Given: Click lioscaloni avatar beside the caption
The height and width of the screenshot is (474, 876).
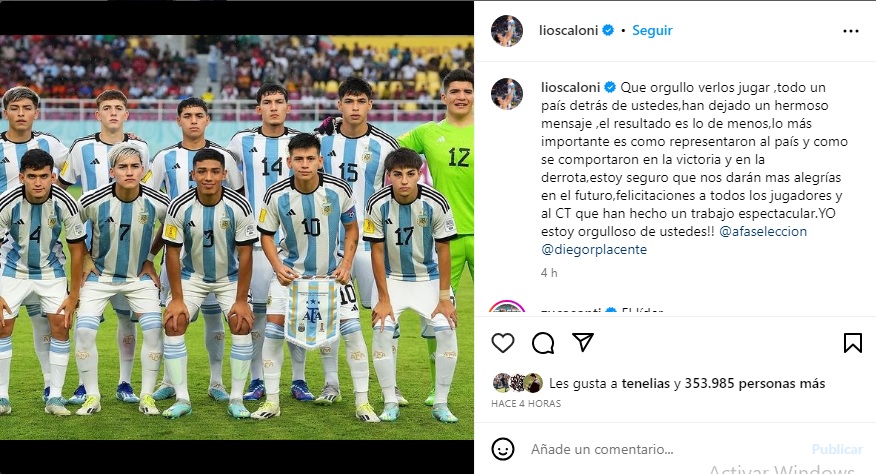Looking at the screenshot, I should 507,93.
